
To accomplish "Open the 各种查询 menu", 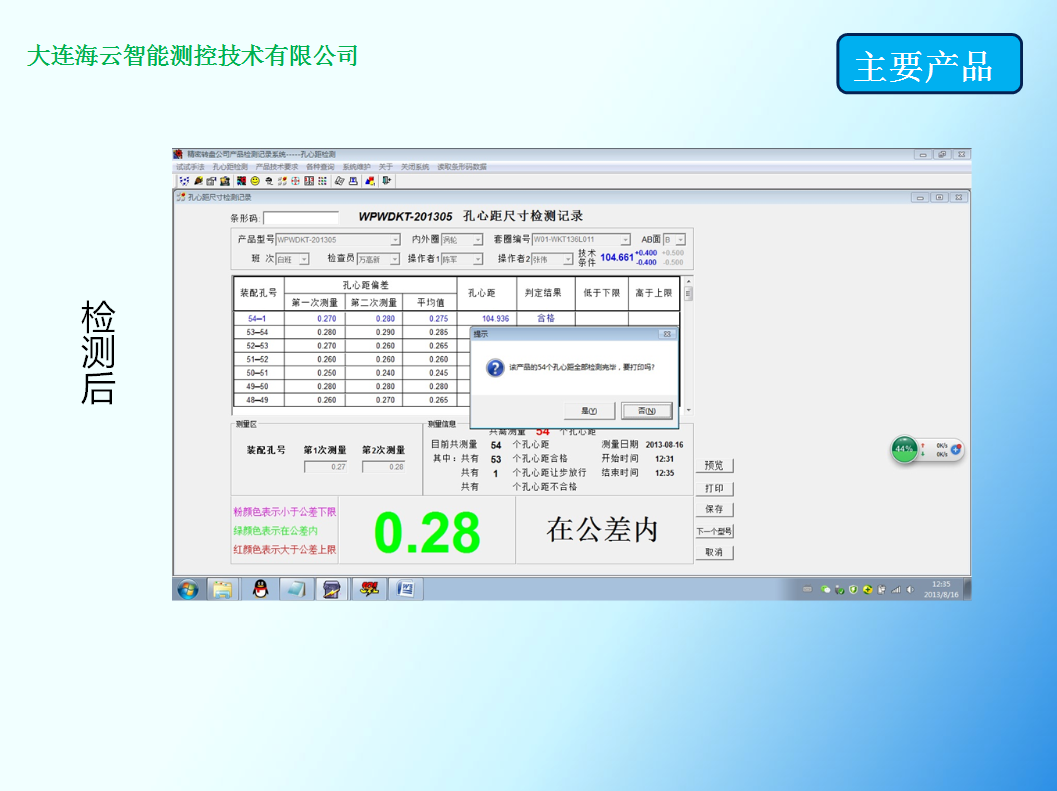I will pyautogui.click(x=320, y=167).
